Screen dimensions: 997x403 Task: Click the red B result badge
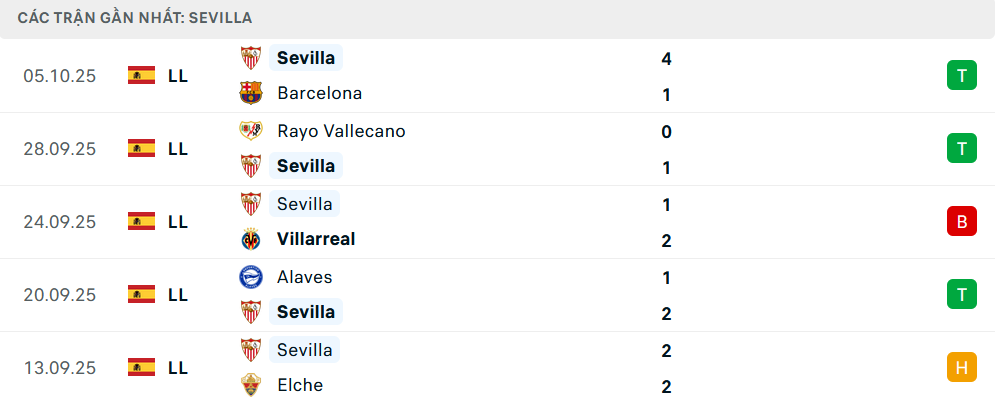click(x=961, y=222)
